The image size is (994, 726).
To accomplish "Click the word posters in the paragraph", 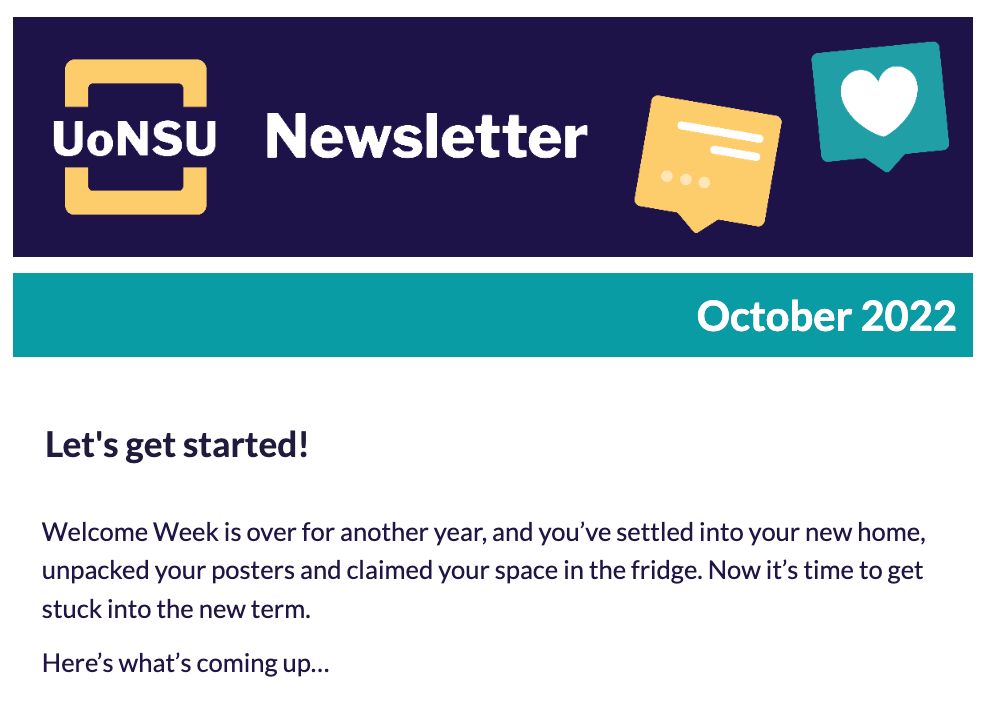I will [x=253, y=571].
